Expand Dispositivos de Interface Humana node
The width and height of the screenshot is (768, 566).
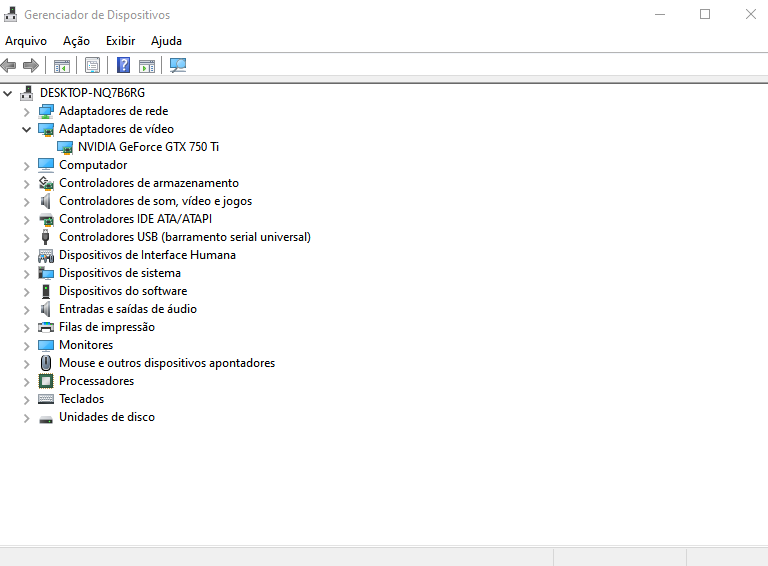tap(26, 256)
